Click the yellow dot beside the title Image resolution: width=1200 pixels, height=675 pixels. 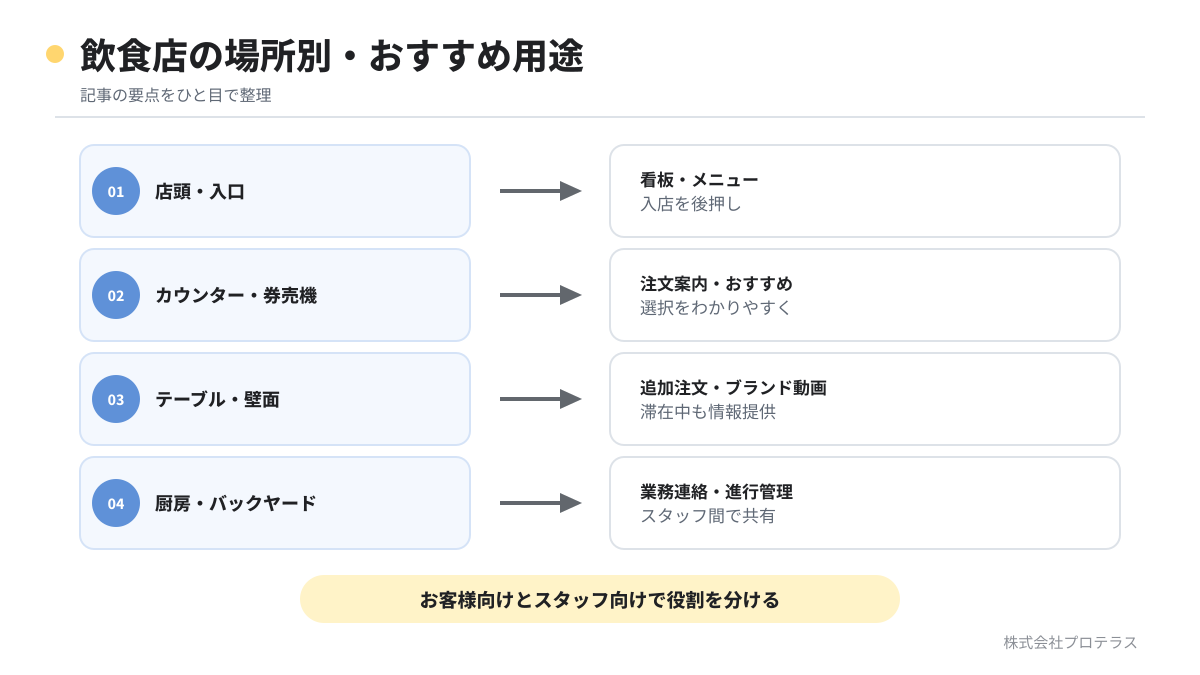point(55,54)
